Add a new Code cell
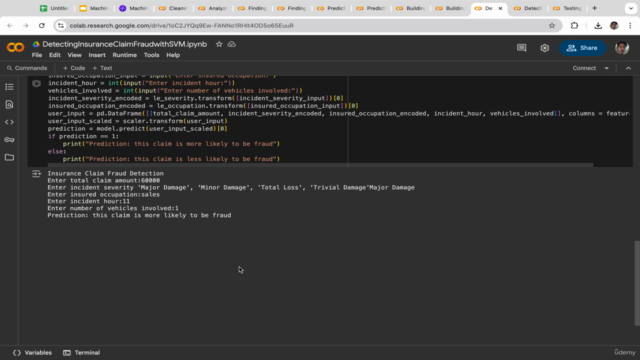Image resolution: width=640 pixels, height=360 pixels. tap(74, 68)
